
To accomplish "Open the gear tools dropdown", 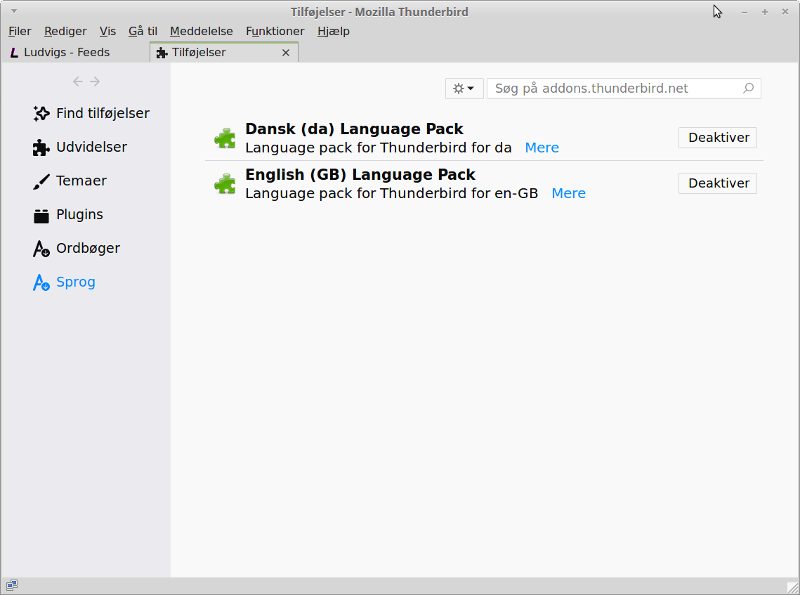I will (464, 88).
